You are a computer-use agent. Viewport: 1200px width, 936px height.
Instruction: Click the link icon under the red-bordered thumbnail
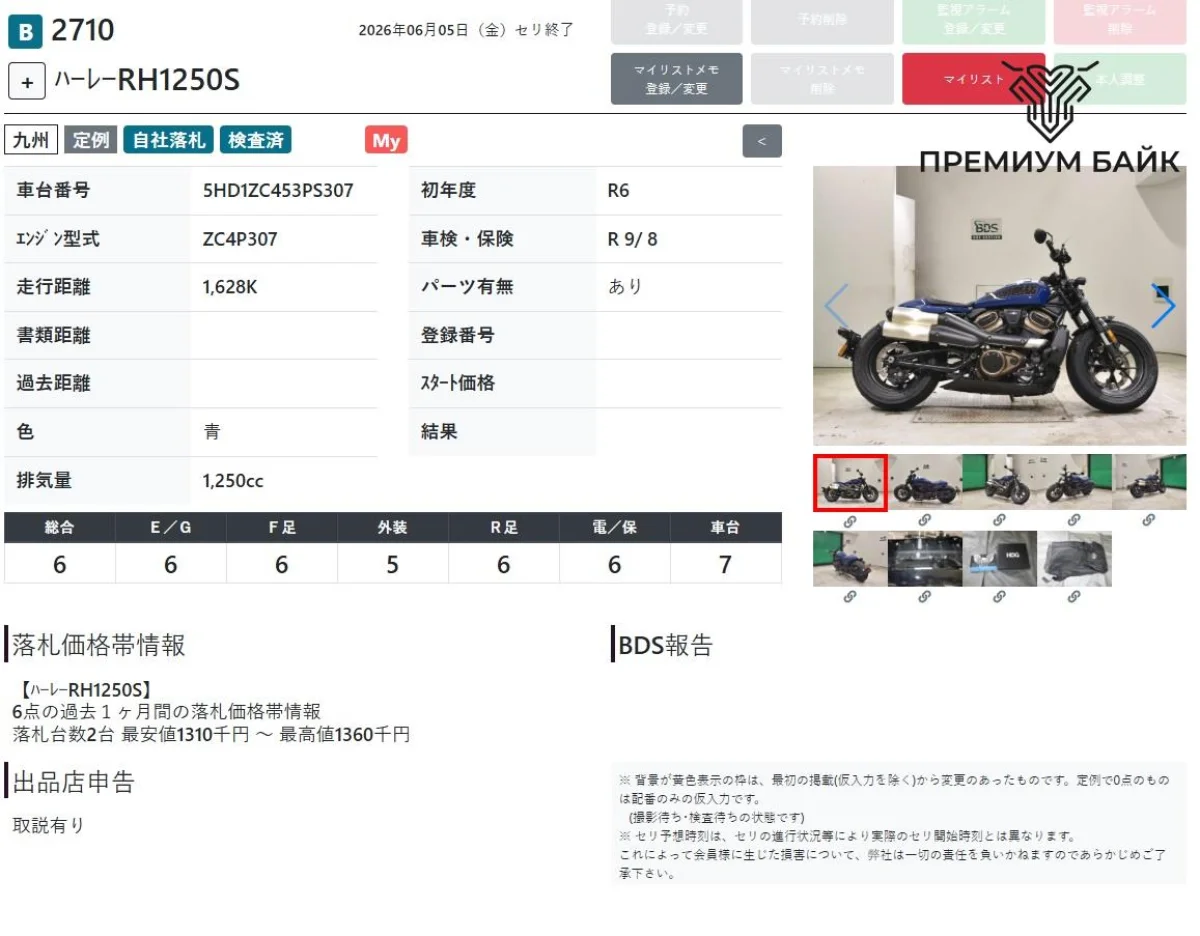850,521
